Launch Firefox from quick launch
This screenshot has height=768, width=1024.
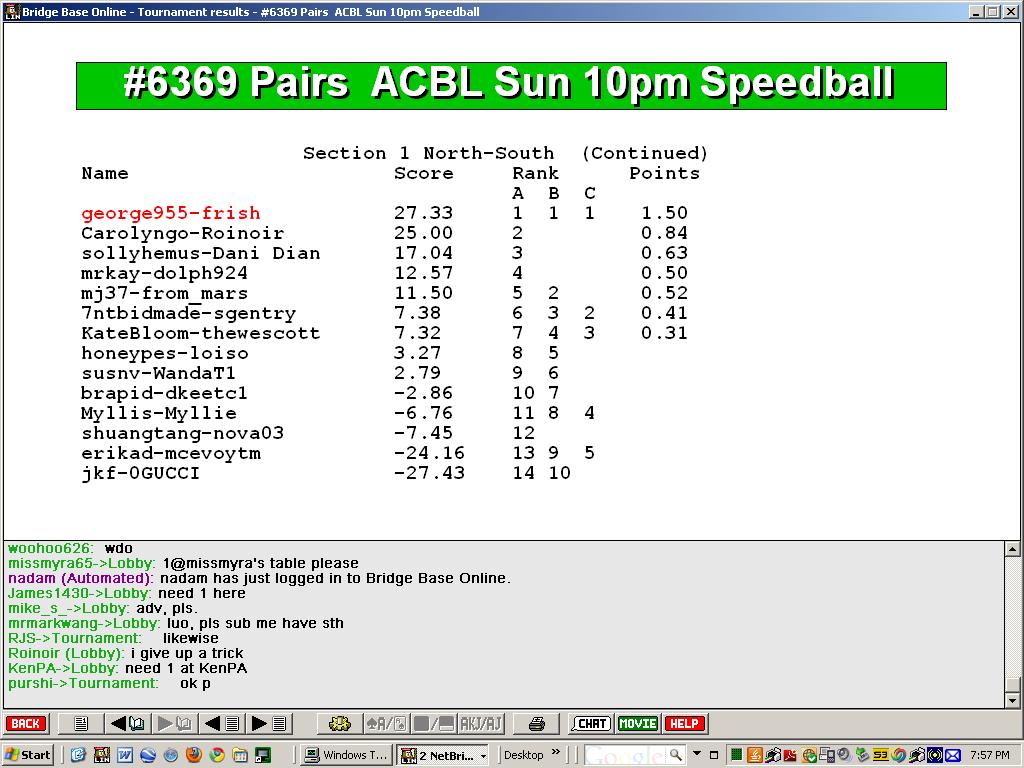(194, 755)
